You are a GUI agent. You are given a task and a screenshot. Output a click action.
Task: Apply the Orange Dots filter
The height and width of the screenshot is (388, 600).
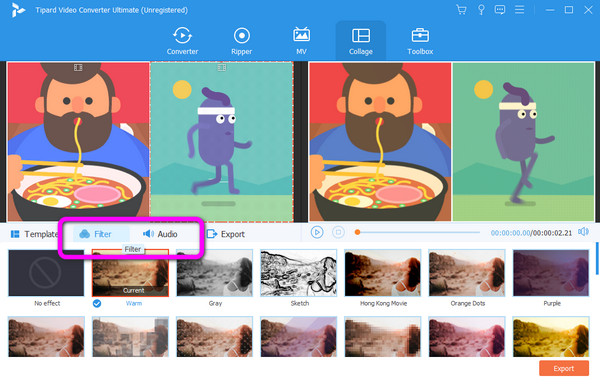[x=467, y=273]
